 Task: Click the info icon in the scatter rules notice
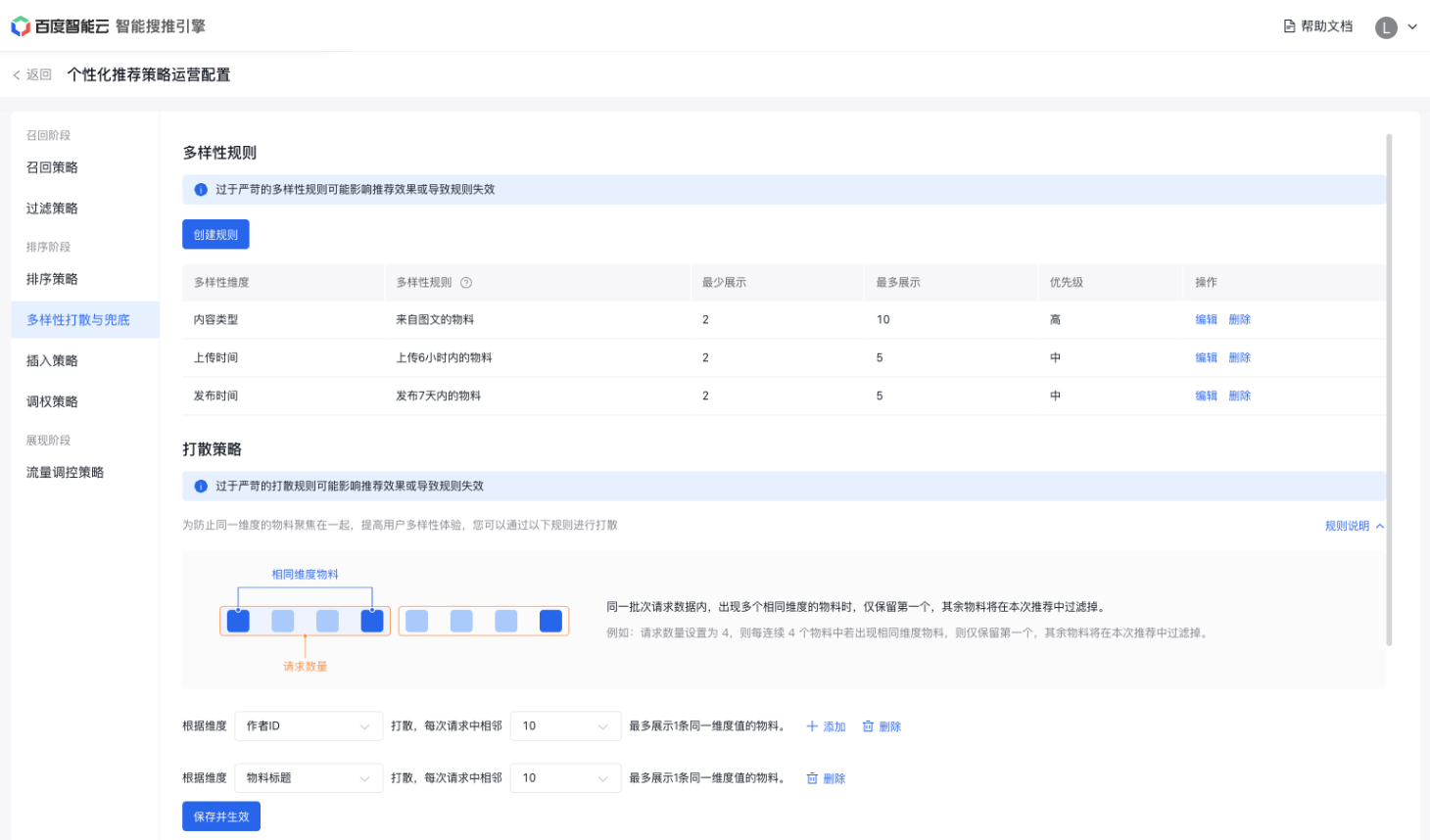click(x=201, y=487)
